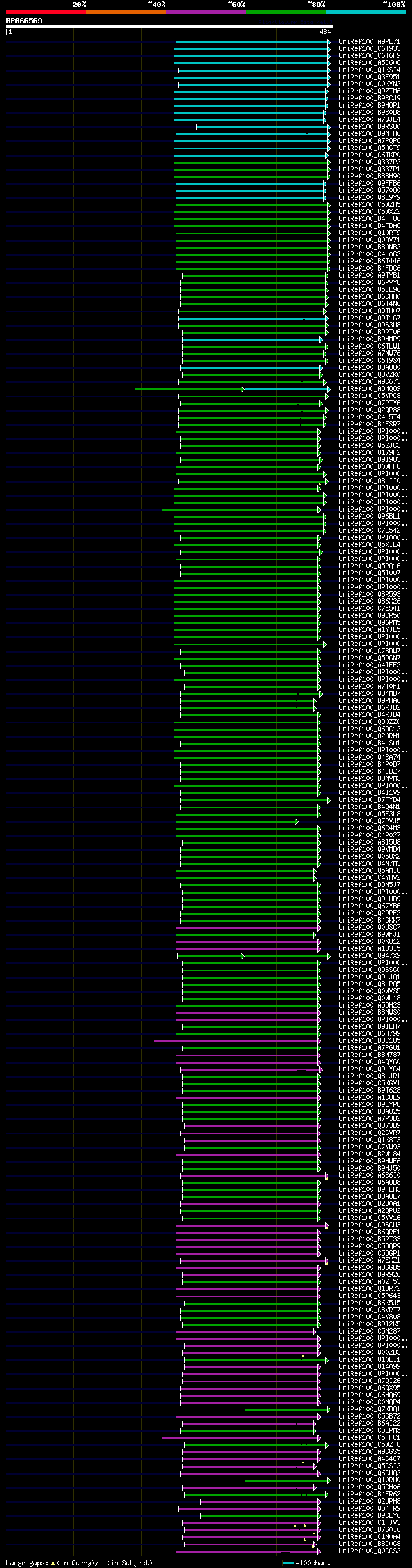Select label UniRef100_Q5AMI8
Viewport: 412px width, 1568px height.
point(370,870)
